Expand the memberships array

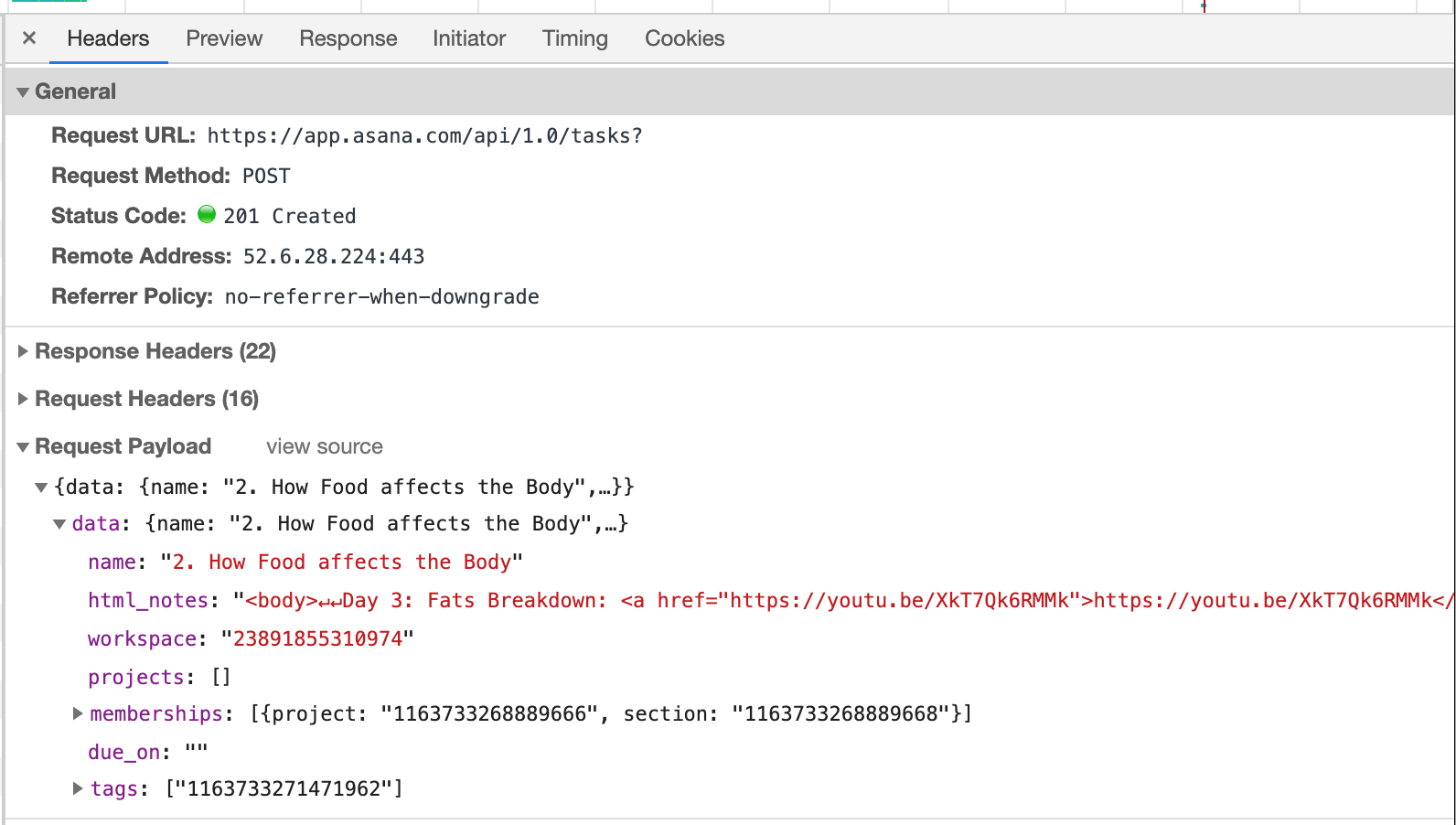point(78,713)
